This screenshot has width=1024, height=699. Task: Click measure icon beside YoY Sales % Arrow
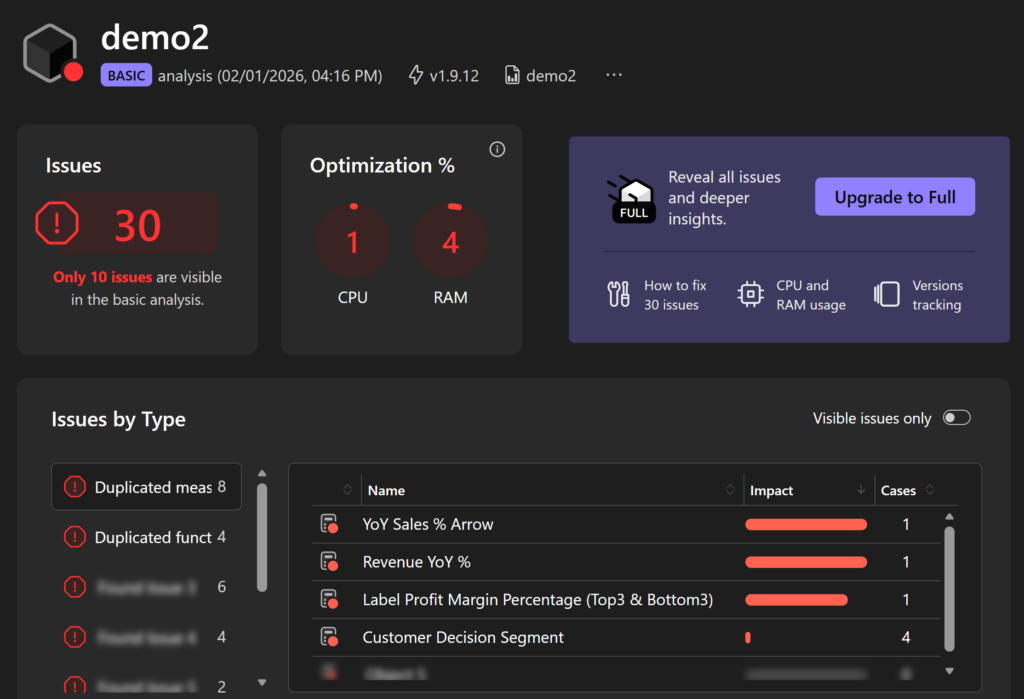[328, 525]
